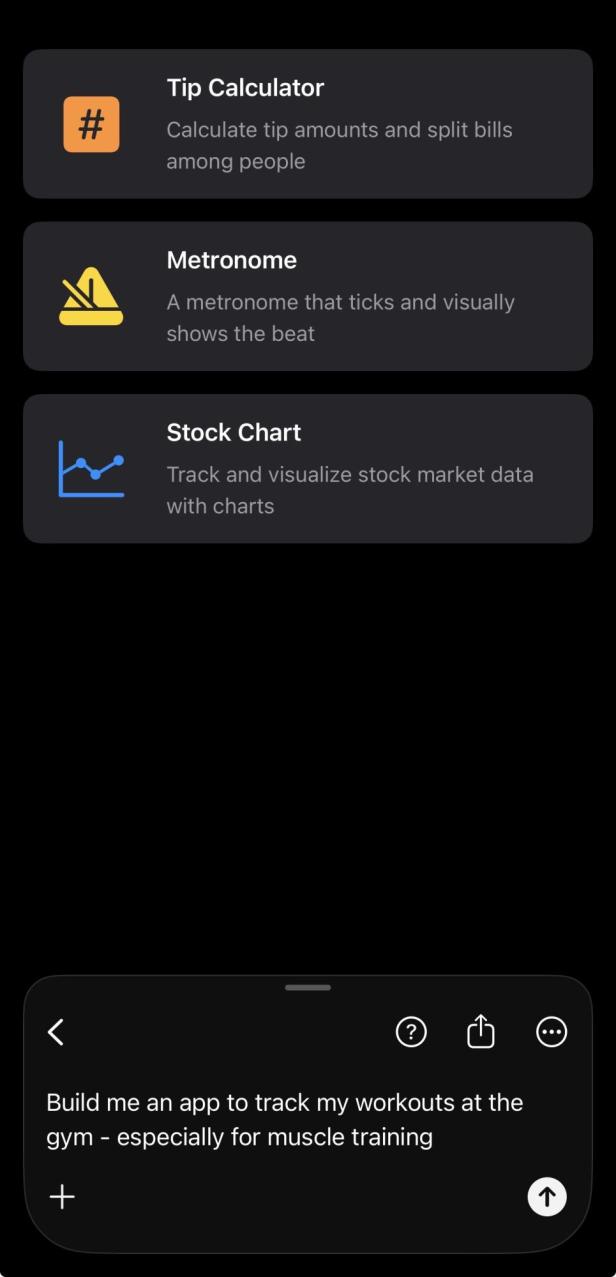Collapse the input panel using the handle
This screenshot has height=1277, width=616.
click(307, 986)
